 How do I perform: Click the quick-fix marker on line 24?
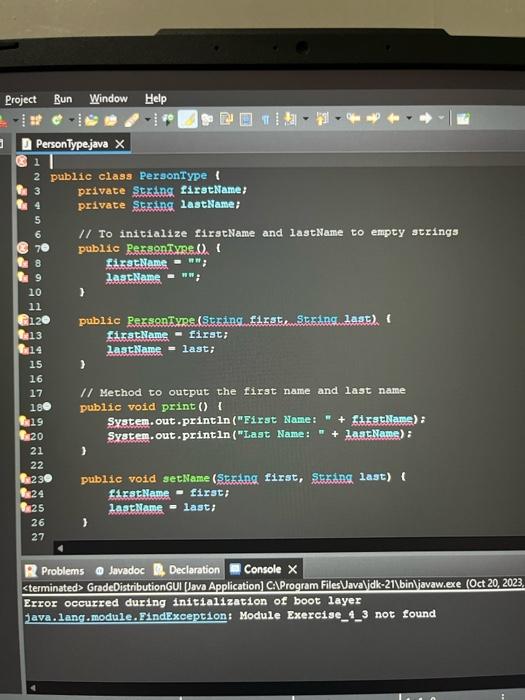[x=25, y=493]
